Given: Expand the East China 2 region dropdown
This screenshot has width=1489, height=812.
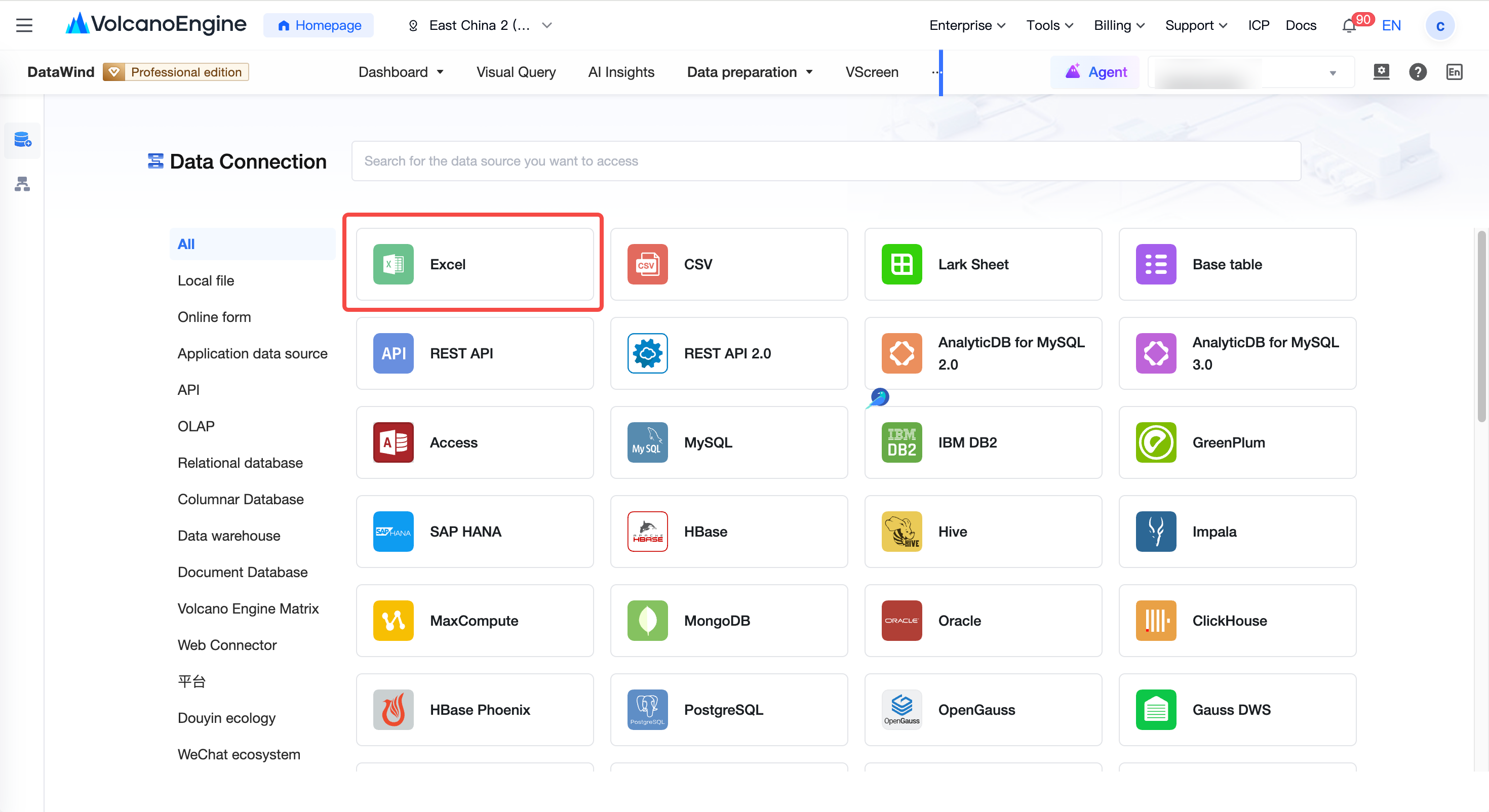Looking at the screenshot, I should [x=480, y=25].
